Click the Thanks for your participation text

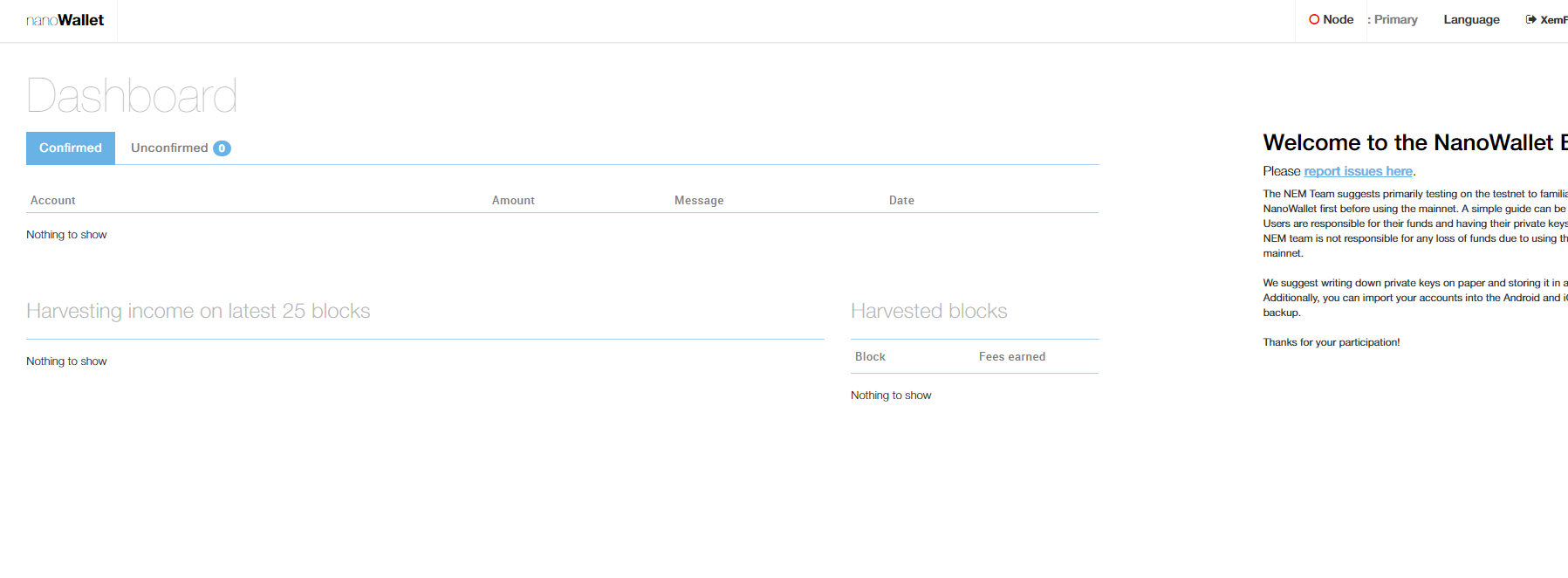1331,342
